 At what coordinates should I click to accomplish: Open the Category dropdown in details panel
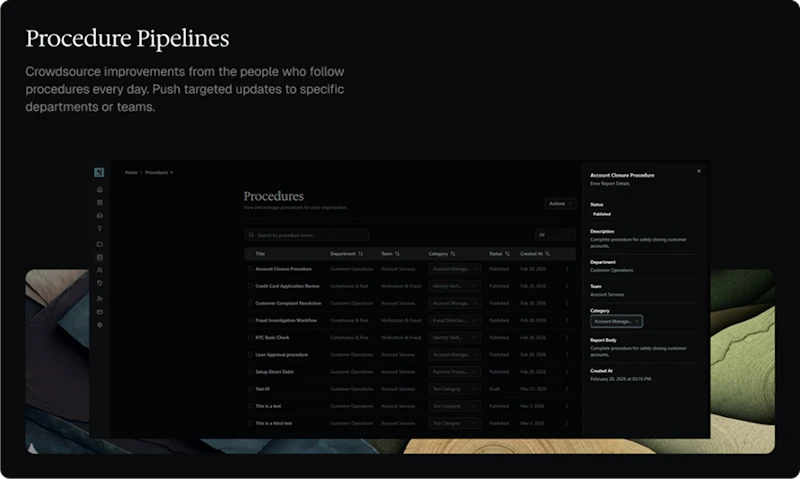(616, 321)
